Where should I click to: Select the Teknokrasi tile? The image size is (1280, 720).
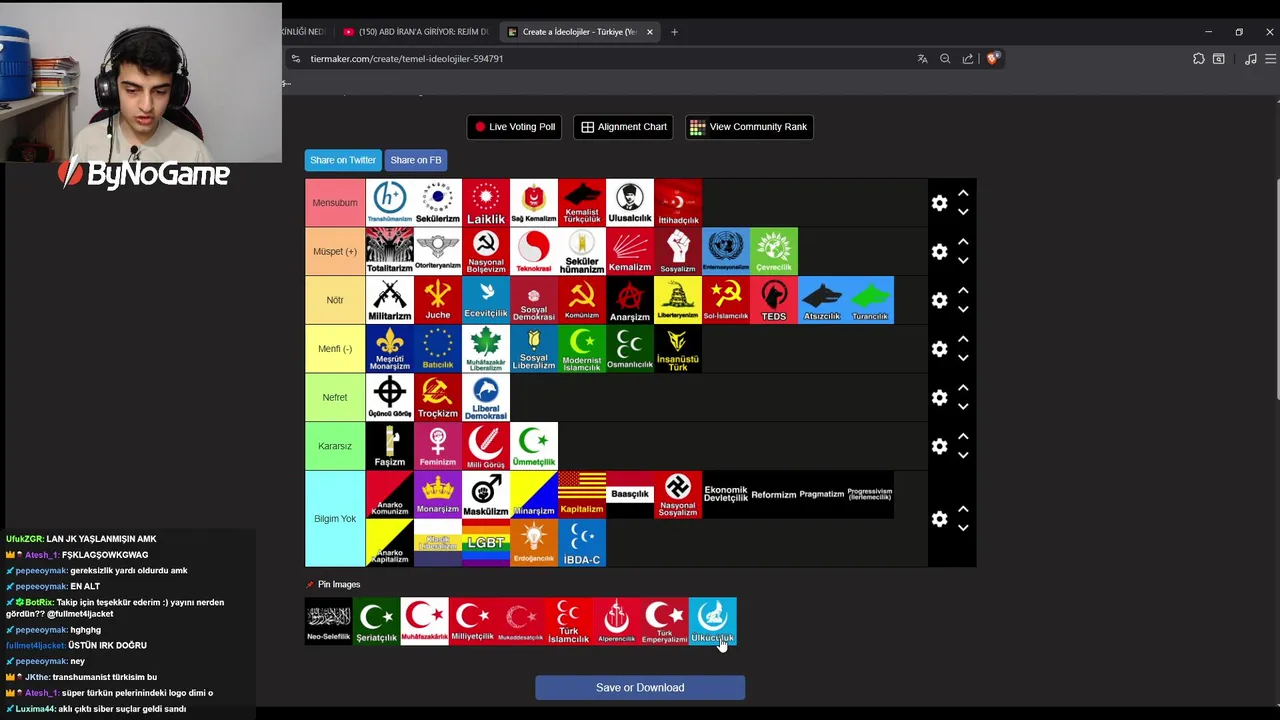(x=533, y=251)
